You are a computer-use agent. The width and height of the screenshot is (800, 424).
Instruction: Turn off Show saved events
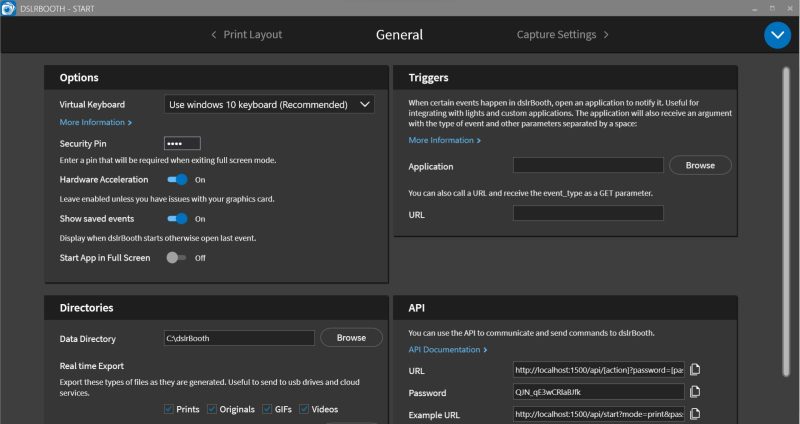(177, 219)
